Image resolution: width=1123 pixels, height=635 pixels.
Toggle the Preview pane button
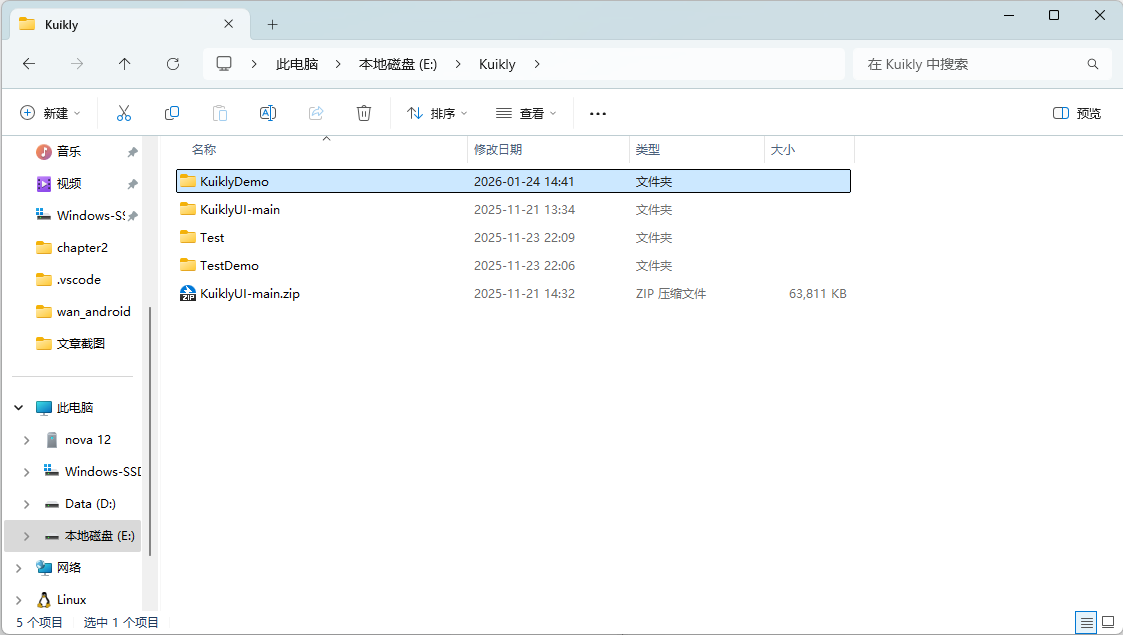(x=1077, y=113)
